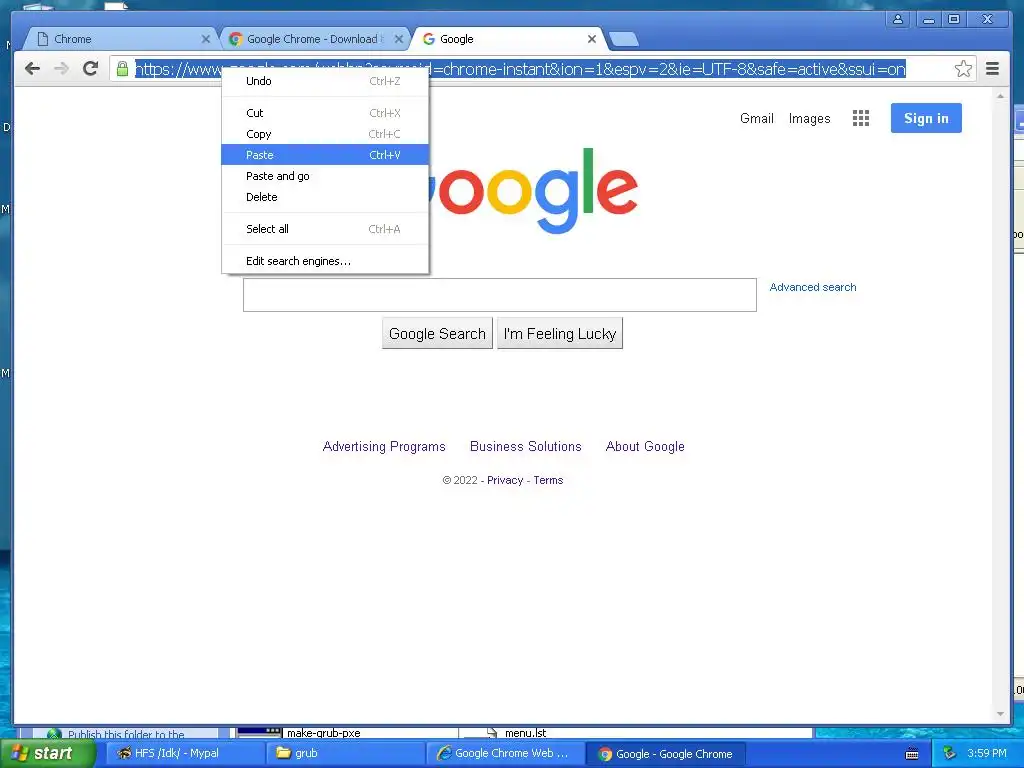This screenshot has height=768, width=1024.
Task: Click the menu.lst file in background window
Action: (526, 733)
